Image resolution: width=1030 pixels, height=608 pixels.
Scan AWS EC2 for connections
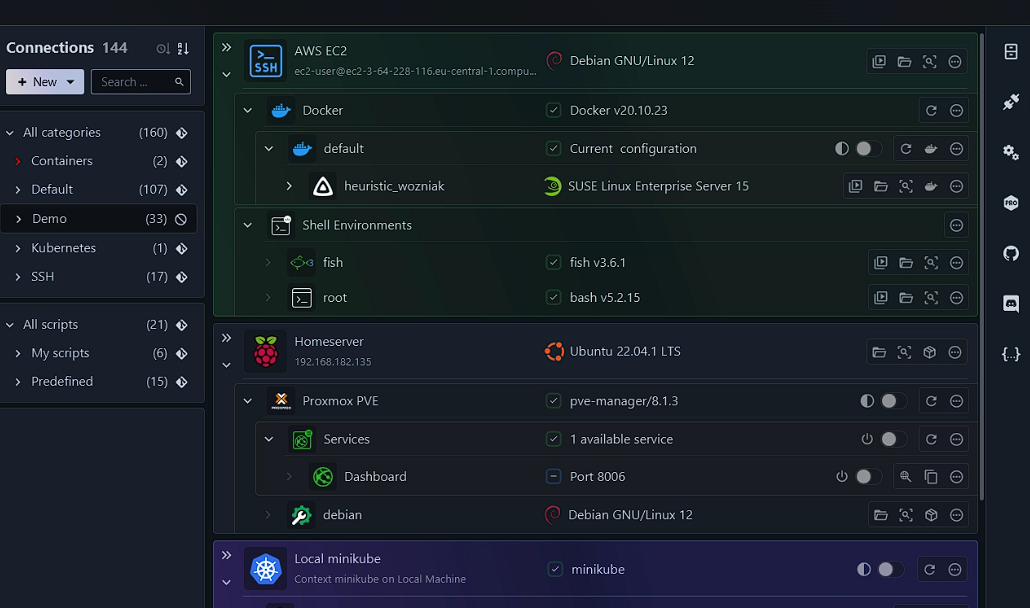click(929, 62)
